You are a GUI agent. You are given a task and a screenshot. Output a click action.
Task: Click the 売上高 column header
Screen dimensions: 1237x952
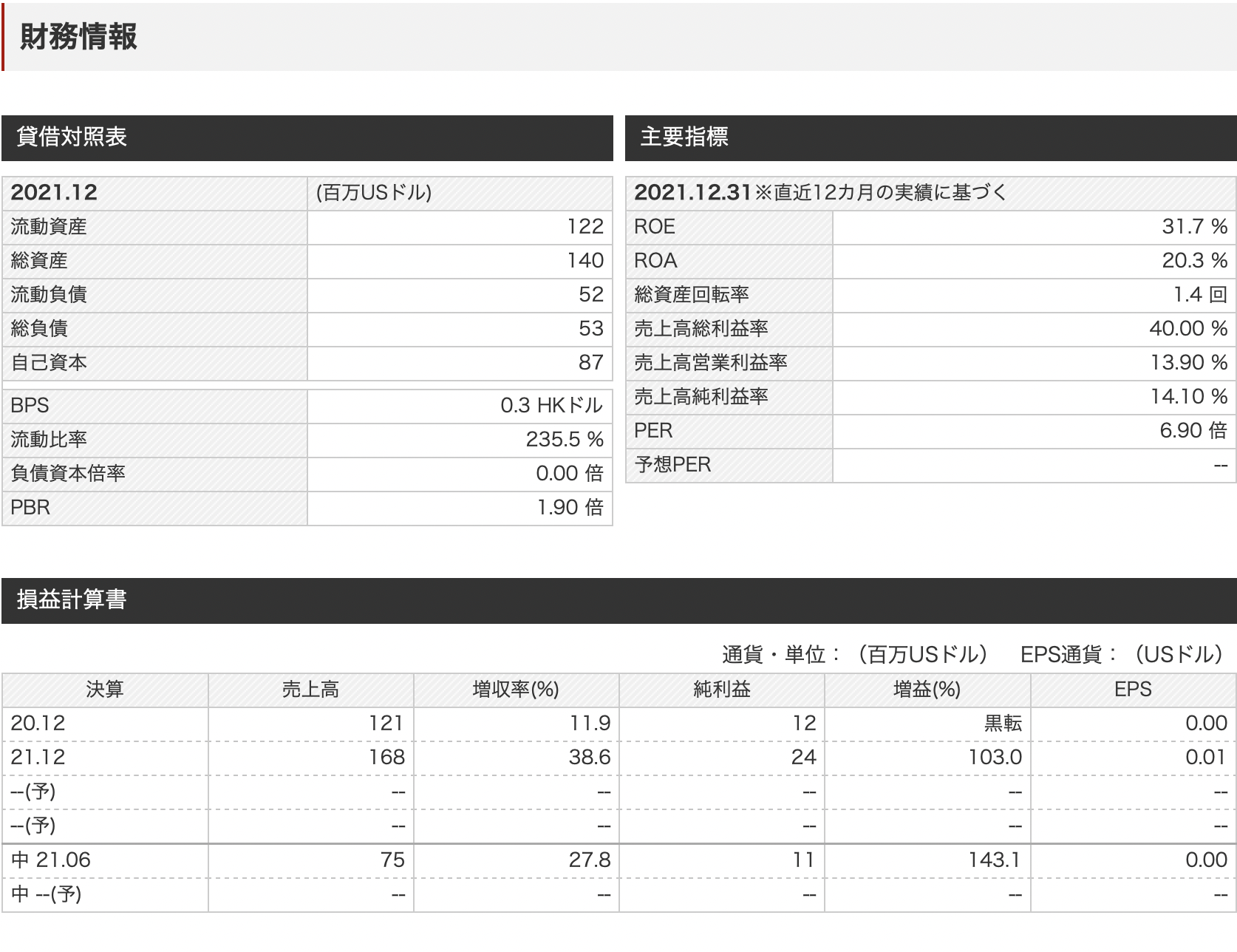pyautogui.click(x=310, y=690)
